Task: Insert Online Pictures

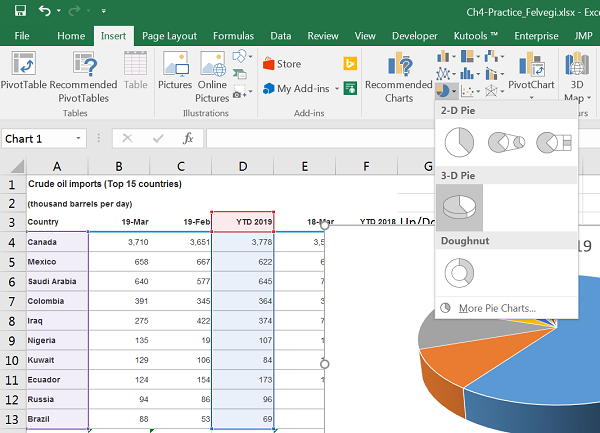Action: click(212, 77)
